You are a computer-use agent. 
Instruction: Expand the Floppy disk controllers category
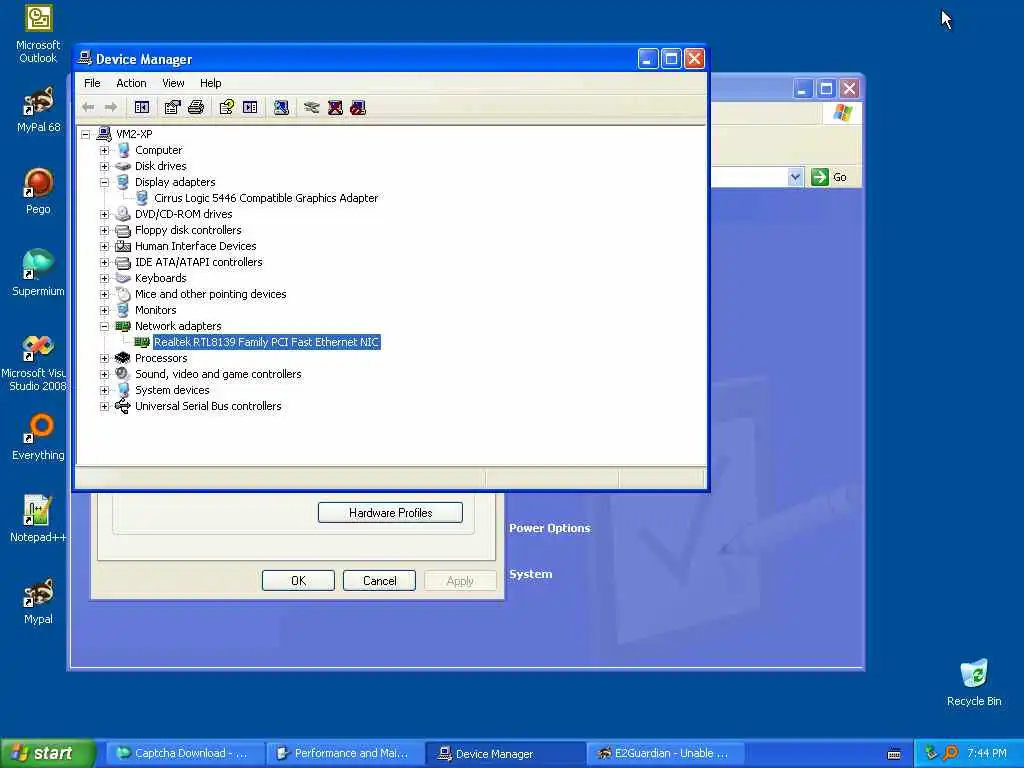tap(104, 231)
